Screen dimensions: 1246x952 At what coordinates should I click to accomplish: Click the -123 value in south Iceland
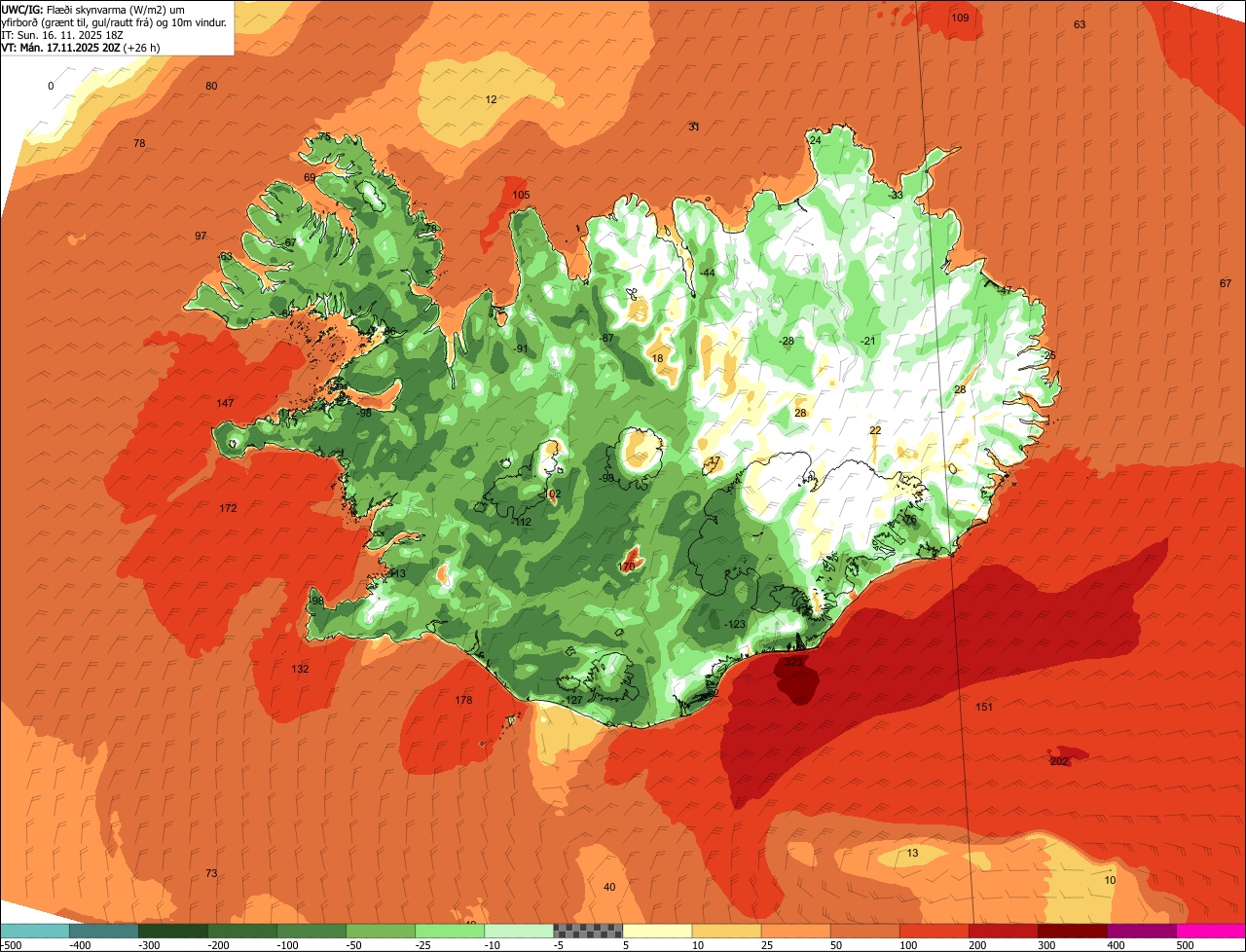[735, 624]
